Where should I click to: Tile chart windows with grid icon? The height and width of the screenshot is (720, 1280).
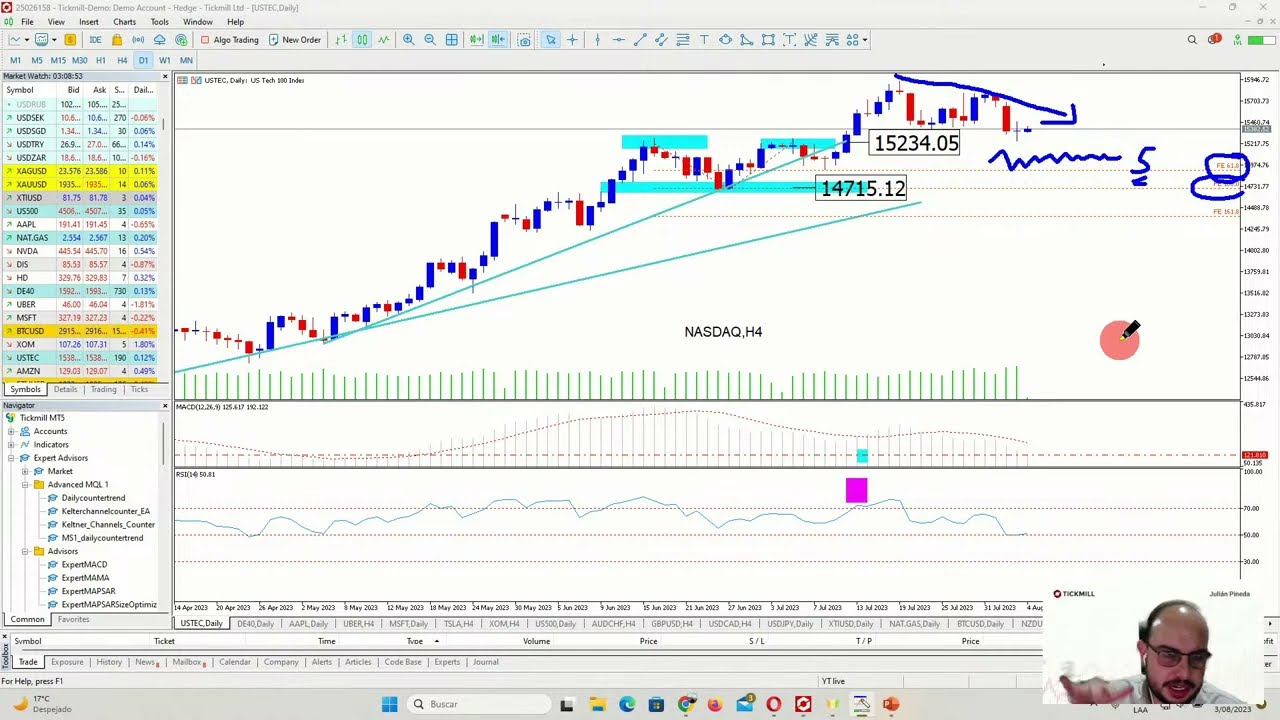click(451, 40)
